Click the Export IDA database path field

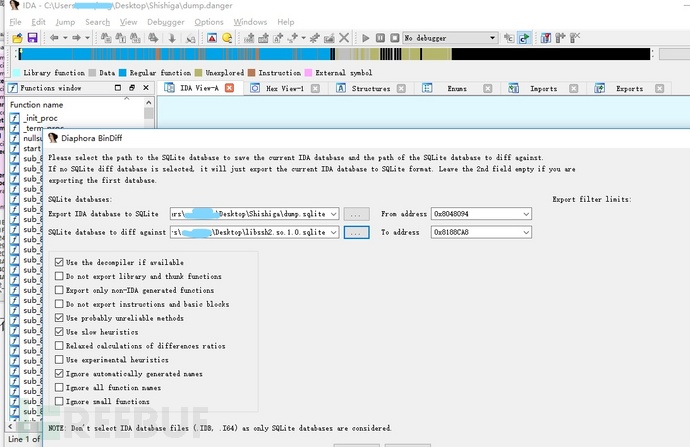point(250,213)
